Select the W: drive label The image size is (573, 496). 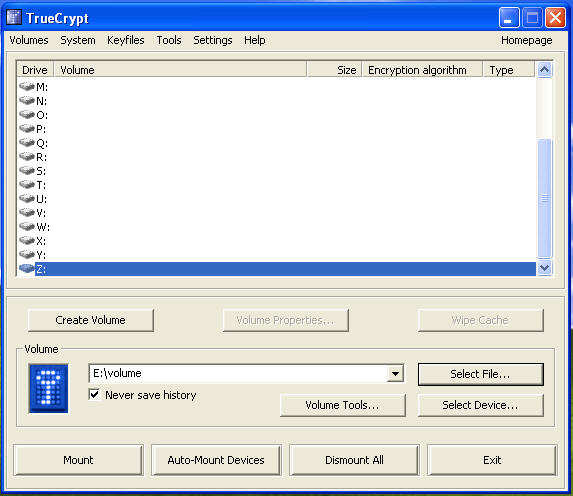(43, 227)
